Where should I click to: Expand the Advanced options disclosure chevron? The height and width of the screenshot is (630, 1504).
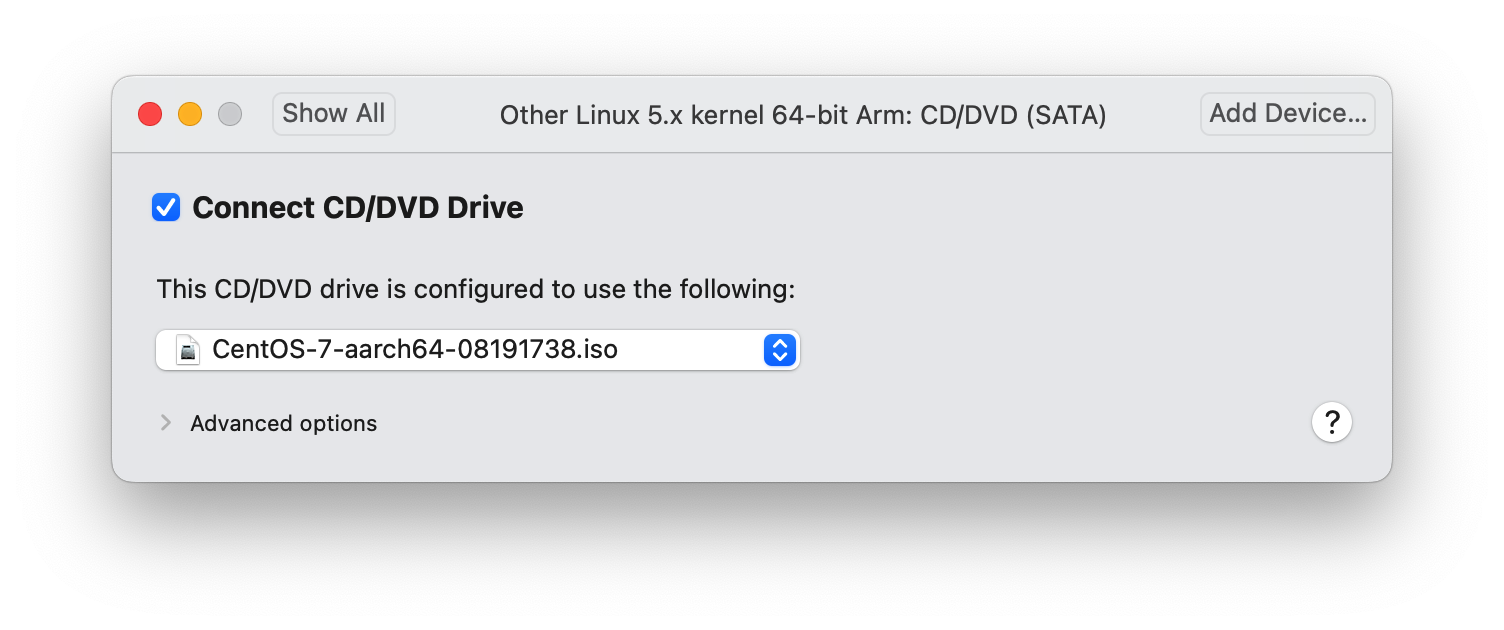point(166,423)
